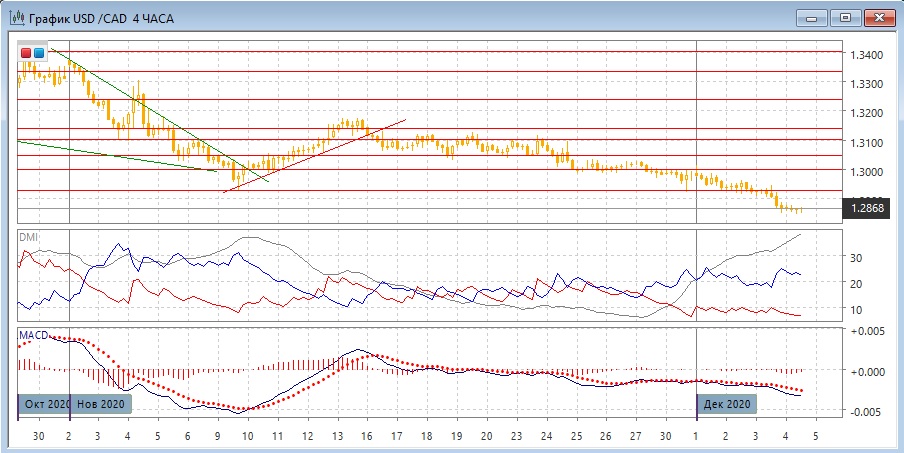Select the DMI indicator label

28,237
